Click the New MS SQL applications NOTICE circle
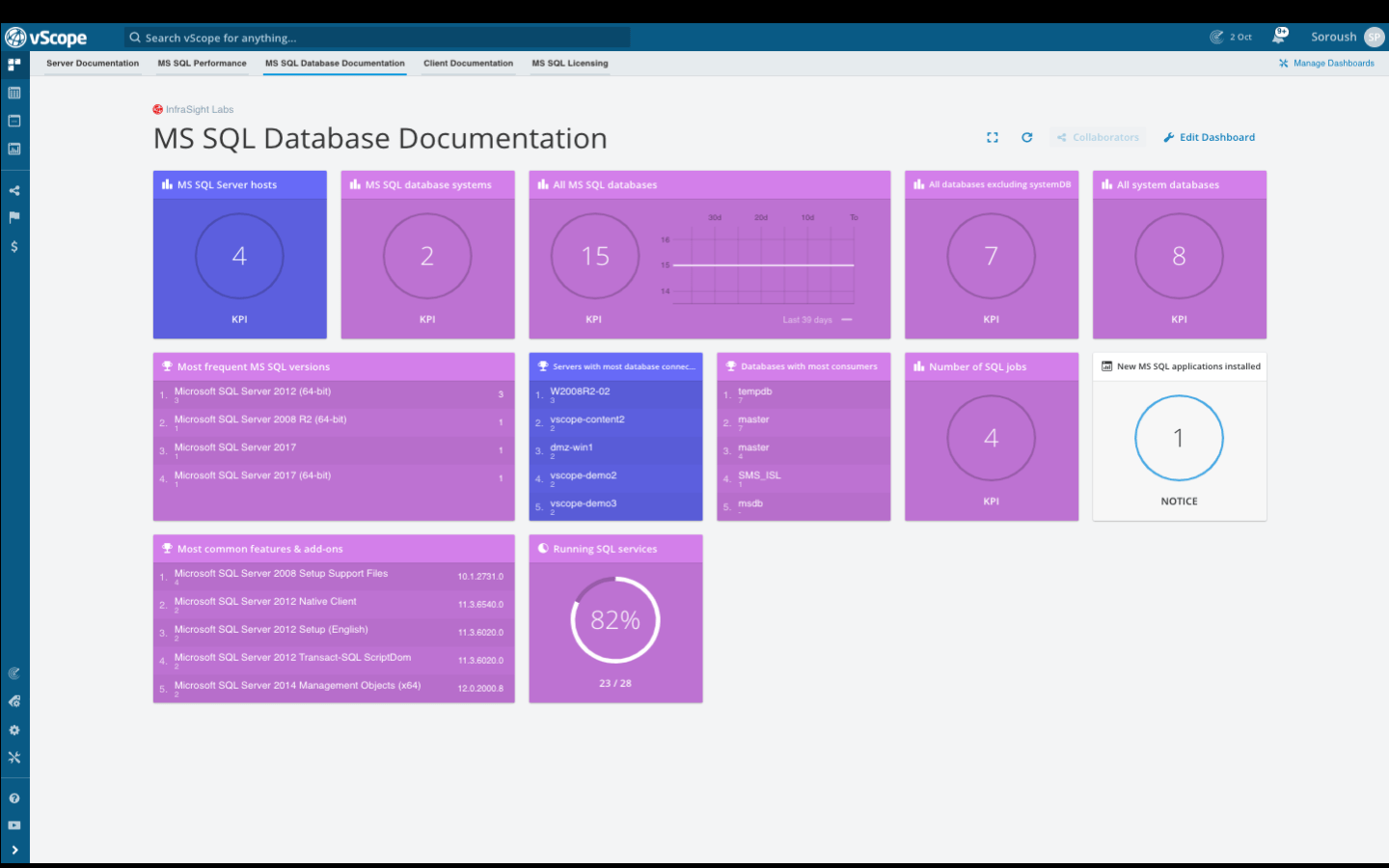 click(1179, 438)
